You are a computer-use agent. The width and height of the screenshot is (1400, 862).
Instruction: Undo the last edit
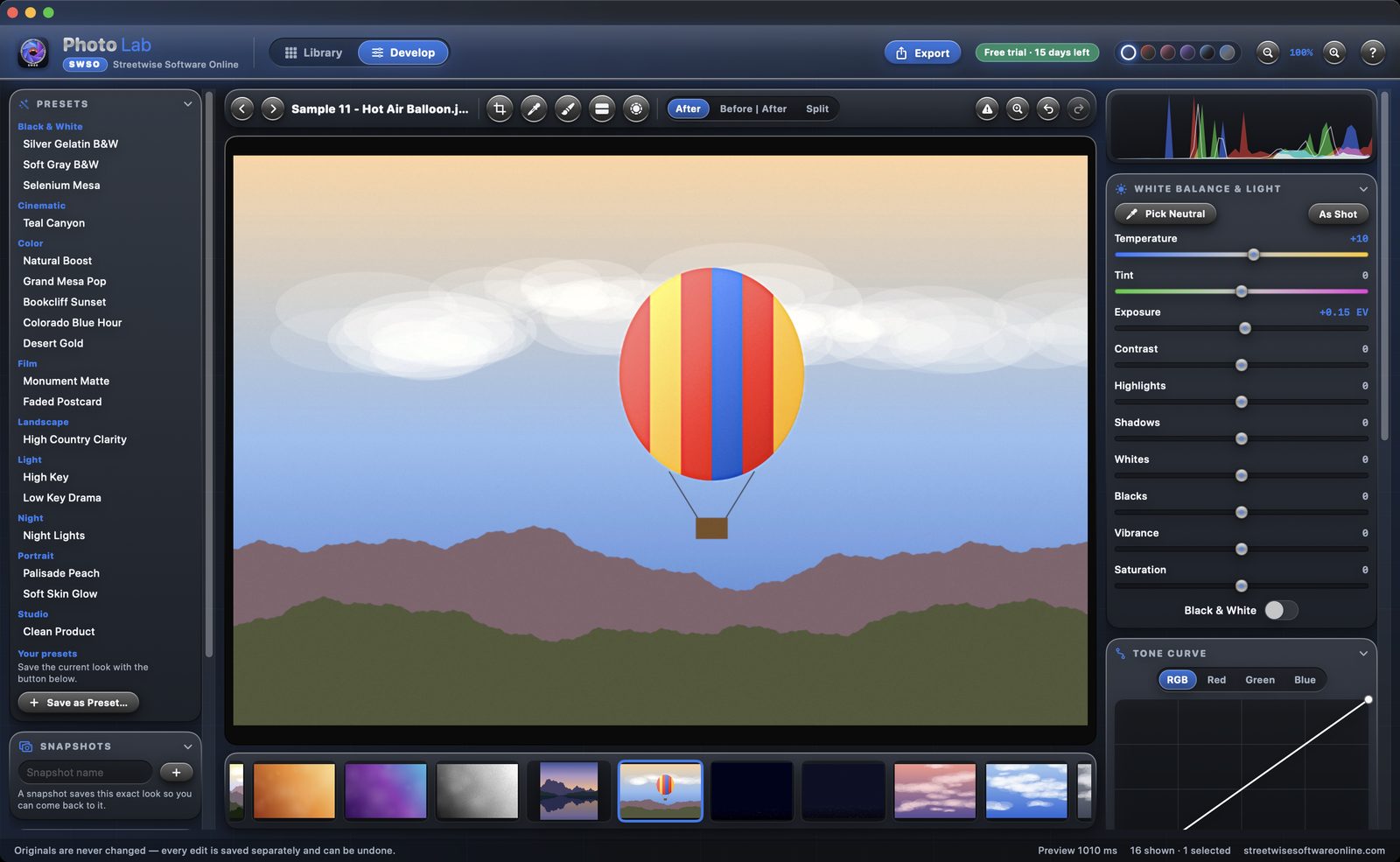tap(1048, 109)
